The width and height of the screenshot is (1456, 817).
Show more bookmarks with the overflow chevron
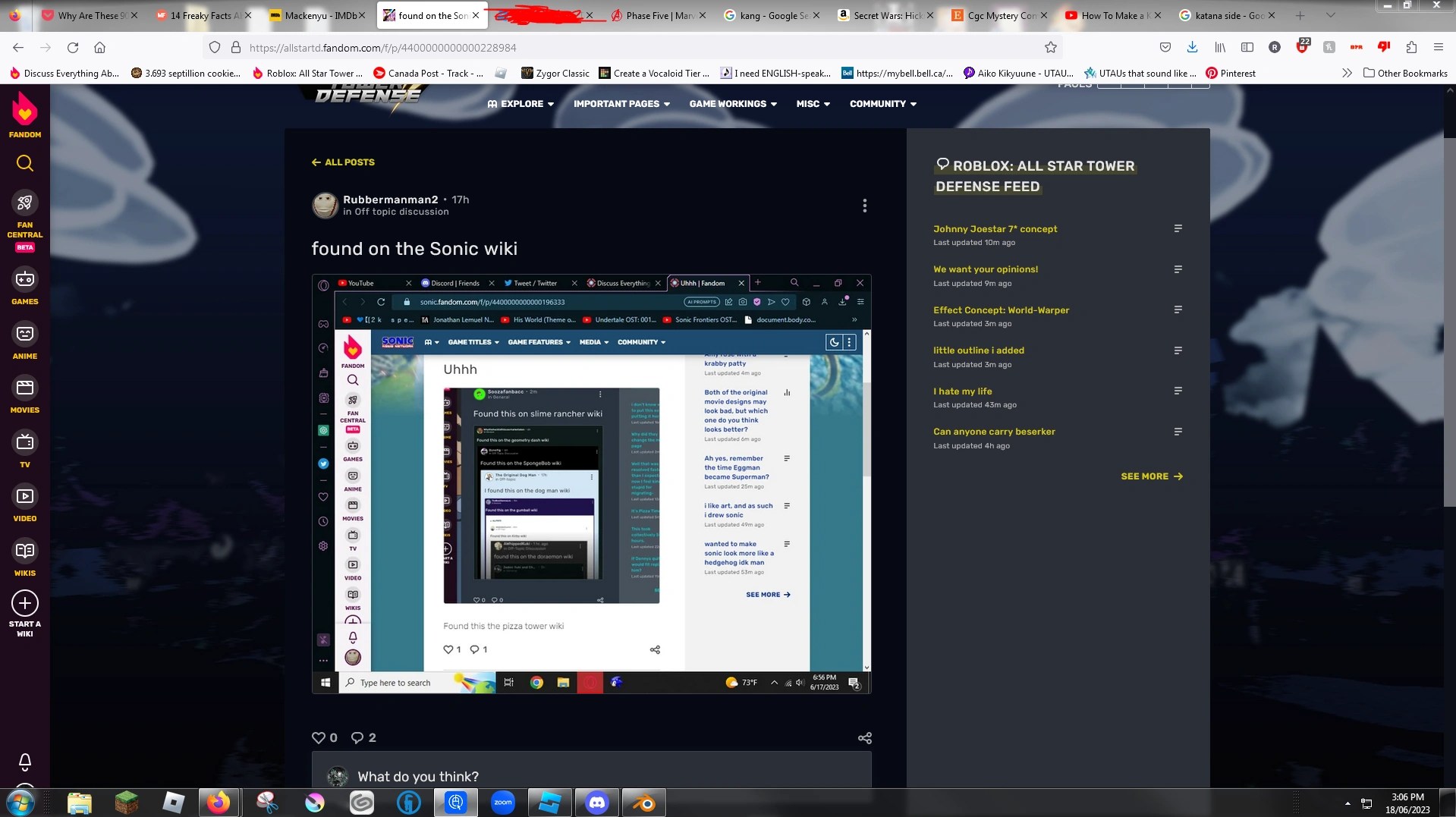pyautogui.click(x=1347, y=73)
